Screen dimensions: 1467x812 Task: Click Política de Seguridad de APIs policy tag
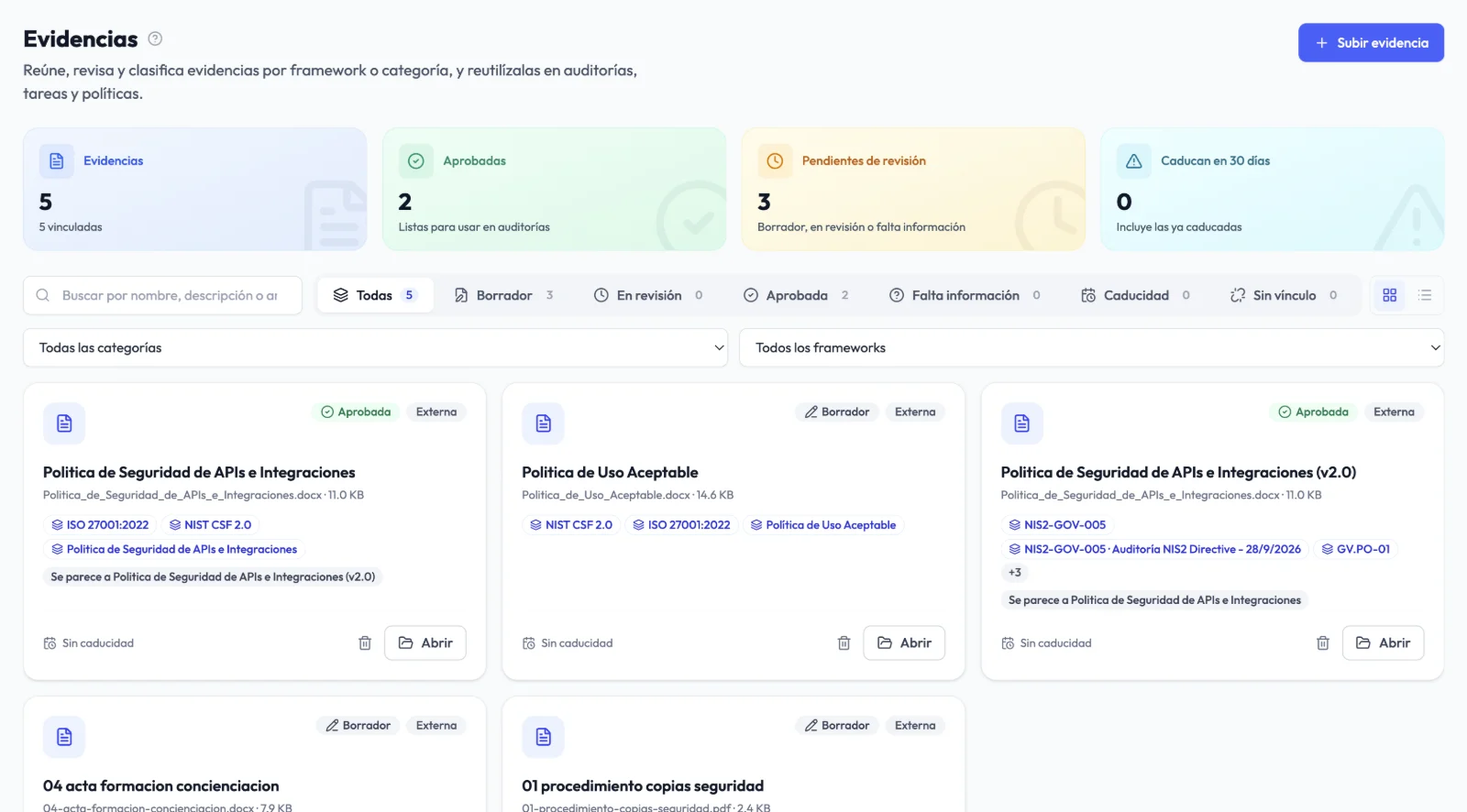(x=174, y=549)
